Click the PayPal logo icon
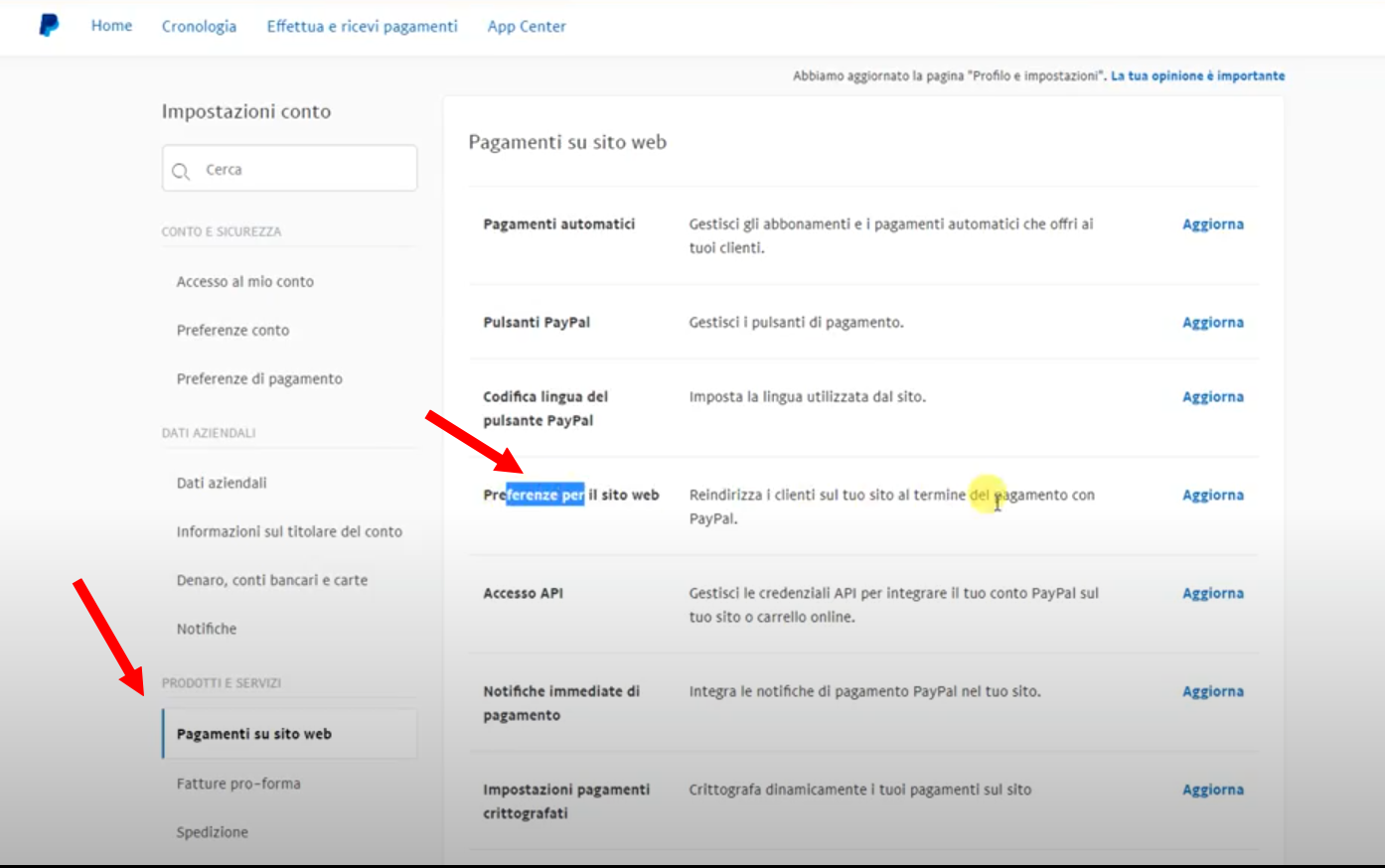The width and height of the screenshot is (1385, 868). pos(49,25)
